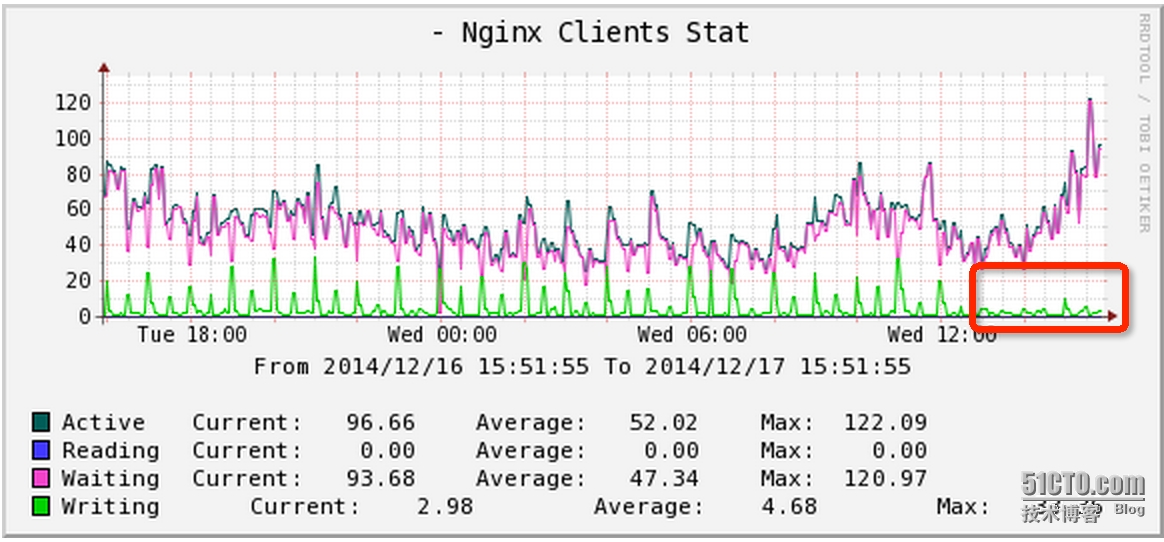The height and width of the screenshot is (542, 1164).
Task: Click the y-axis label 20
Action: (x=80, y=280)
